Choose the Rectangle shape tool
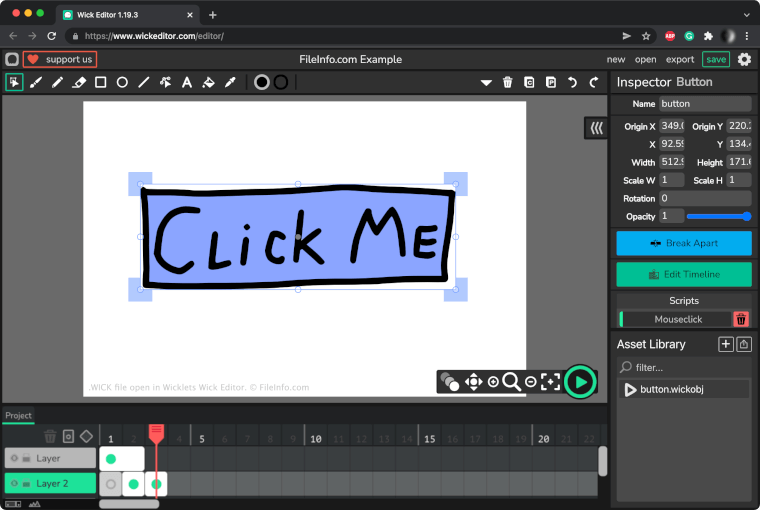This screenshot has width=760, height=510. [x=101, y=82]
